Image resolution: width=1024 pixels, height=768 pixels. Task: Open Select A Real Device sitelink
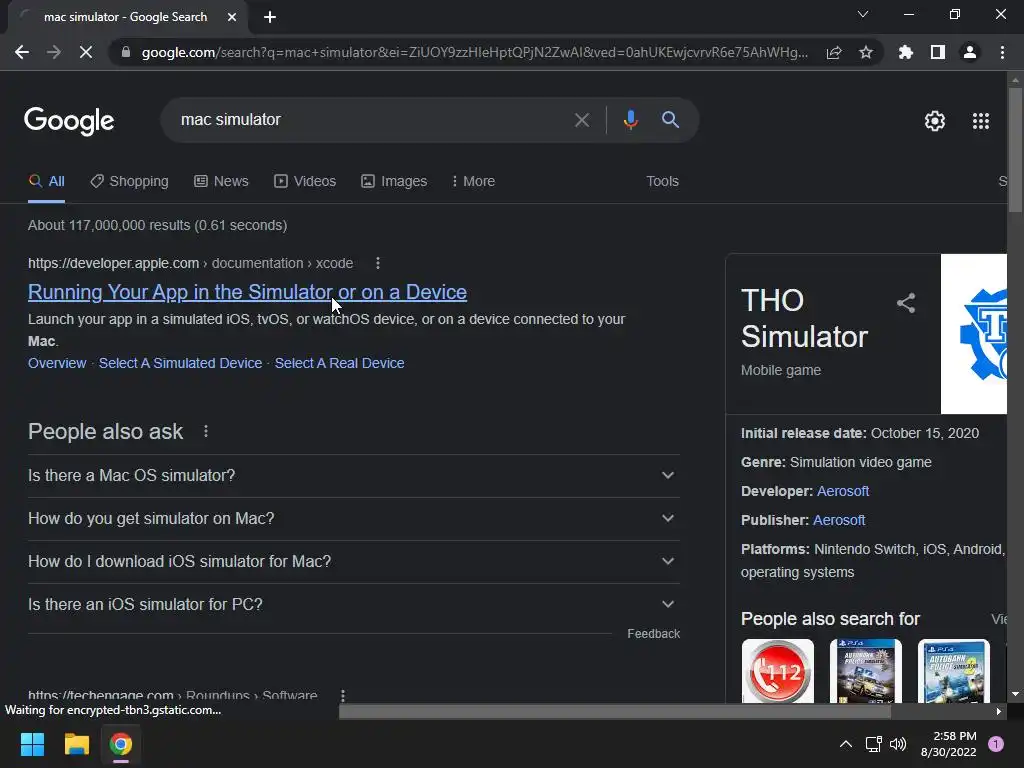[x=340, y=363]
